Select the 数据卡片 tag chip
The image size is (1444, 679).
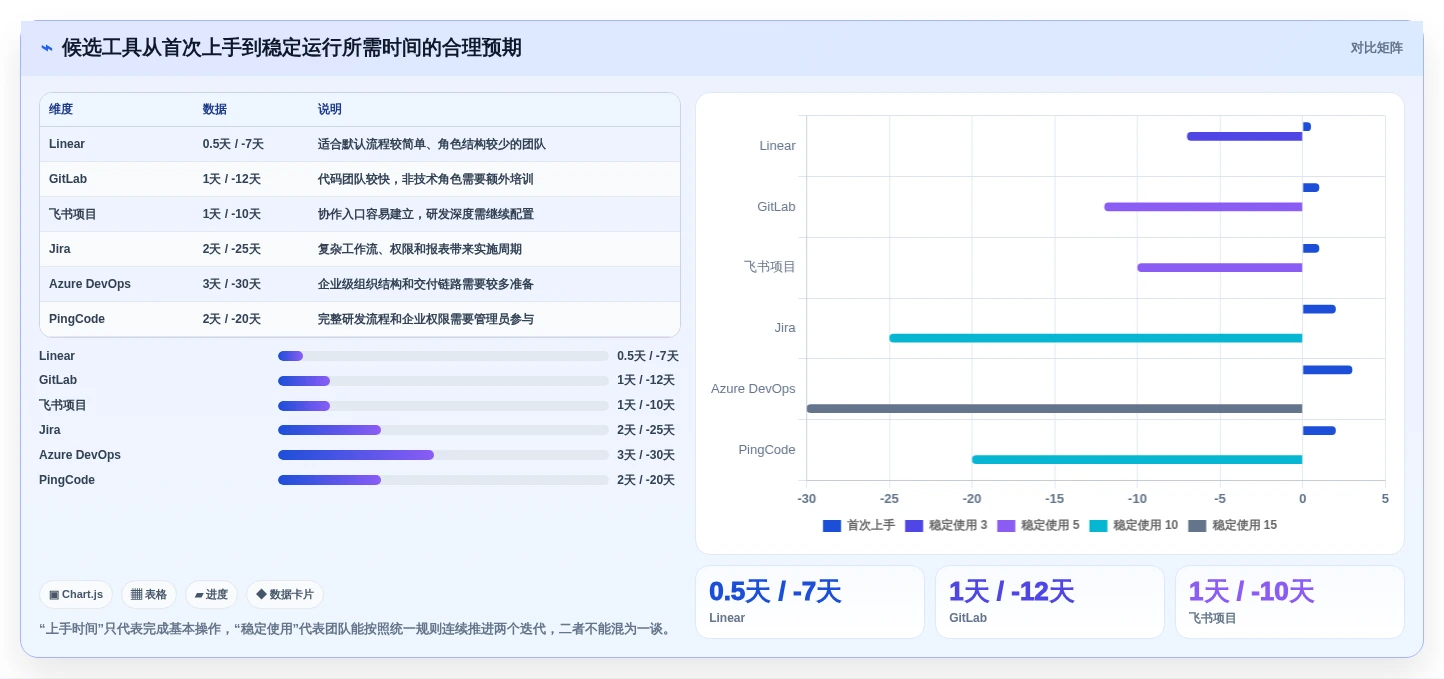click(x=285, y=594)
